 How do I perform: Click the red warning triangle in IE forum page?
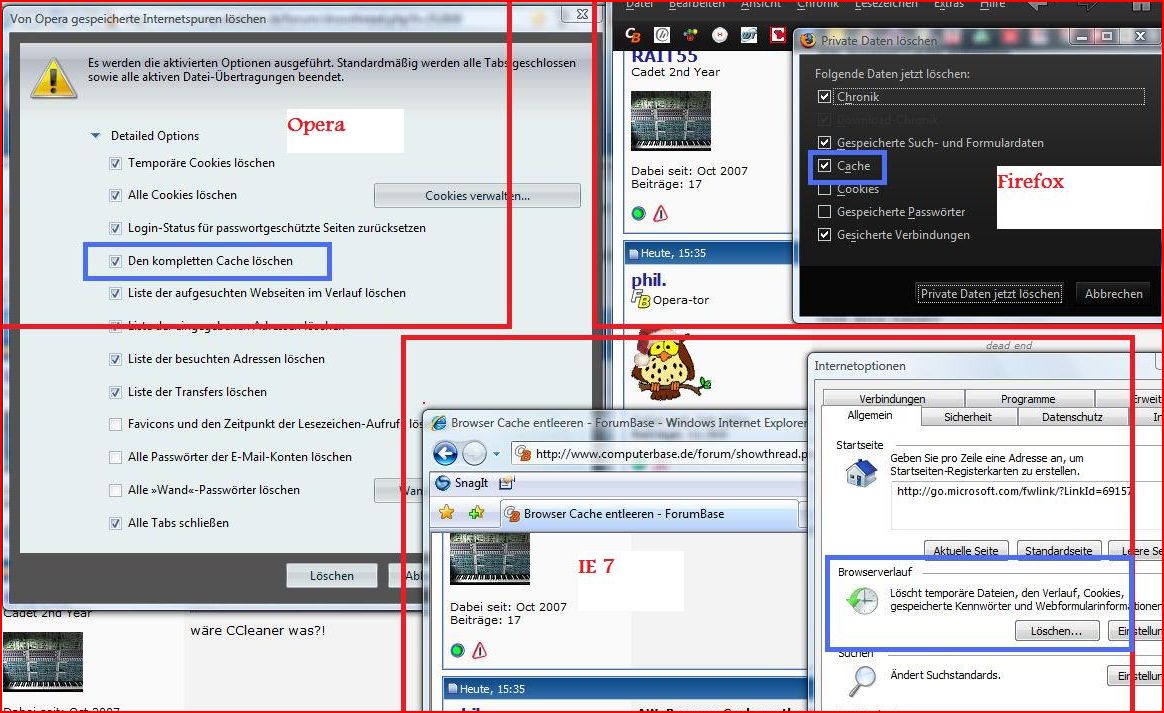(480, 651)
